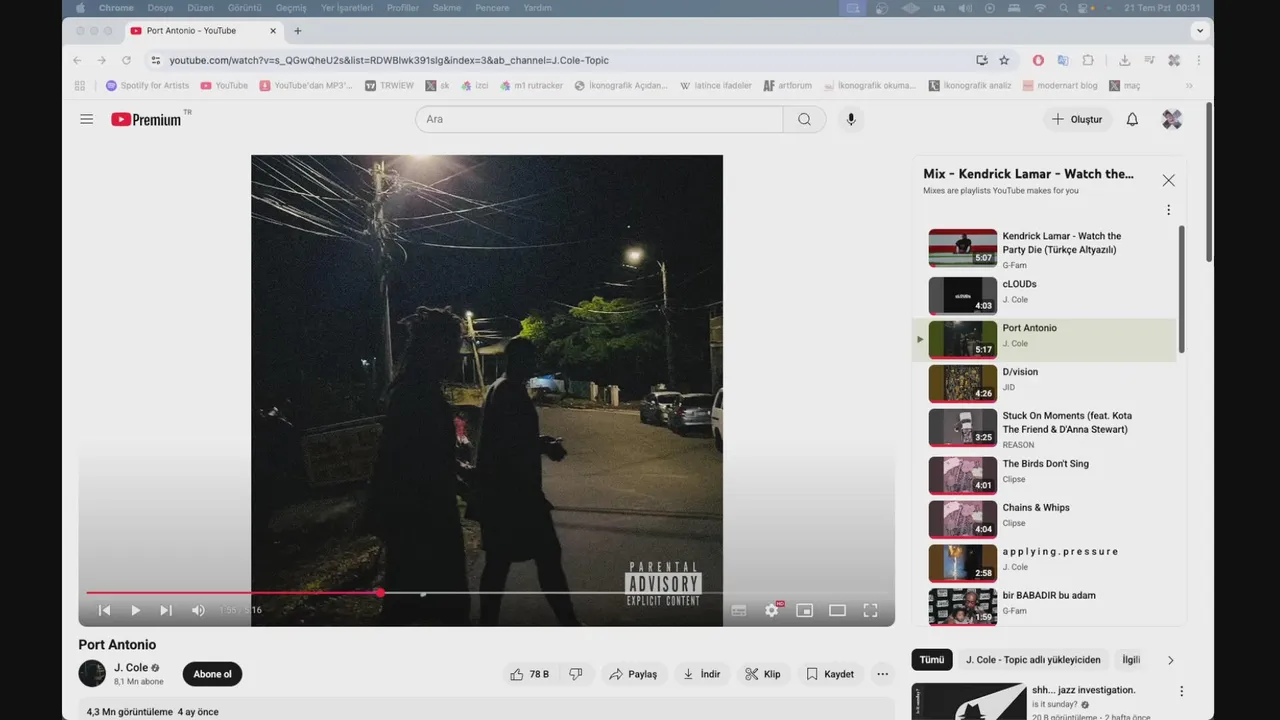This screenshot has height=720, width=1280.
Task: Download the video with İndir
Action: click(x=702, y=674)
